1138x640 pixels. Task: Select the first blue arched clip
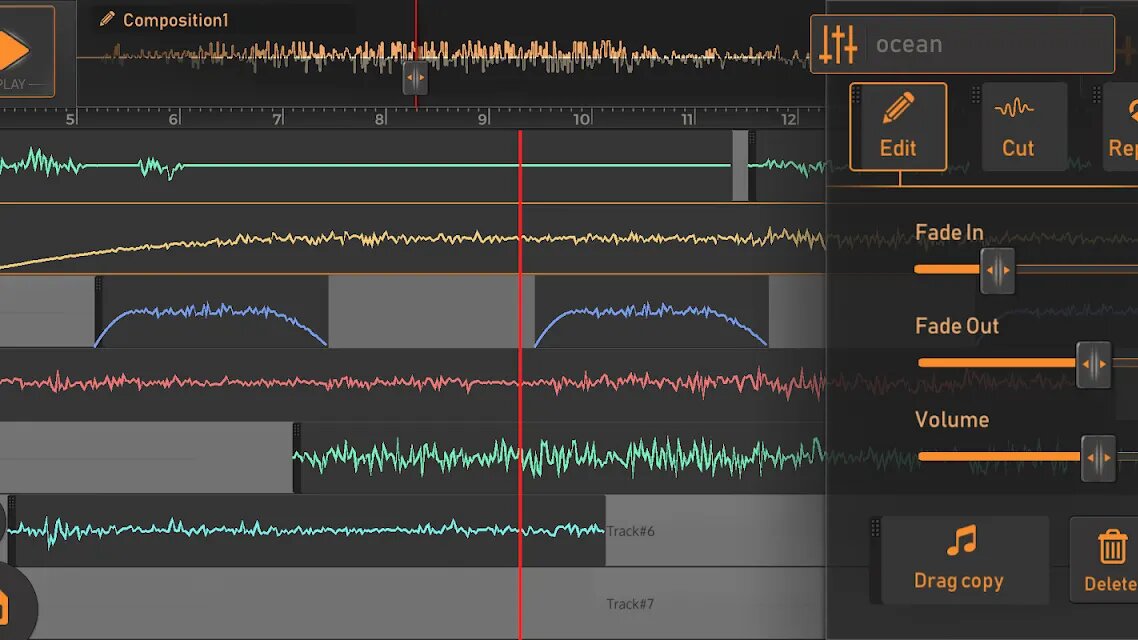click(x=211, y=312)
